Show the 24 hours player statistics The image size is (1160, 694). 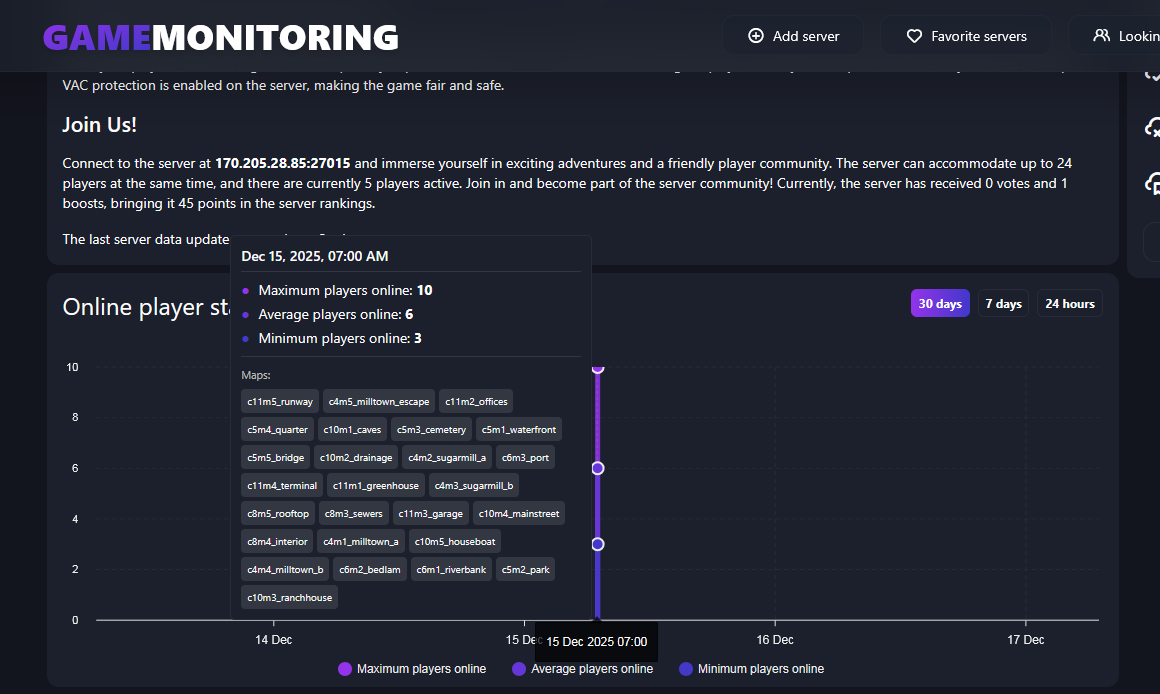[1069, 304]
